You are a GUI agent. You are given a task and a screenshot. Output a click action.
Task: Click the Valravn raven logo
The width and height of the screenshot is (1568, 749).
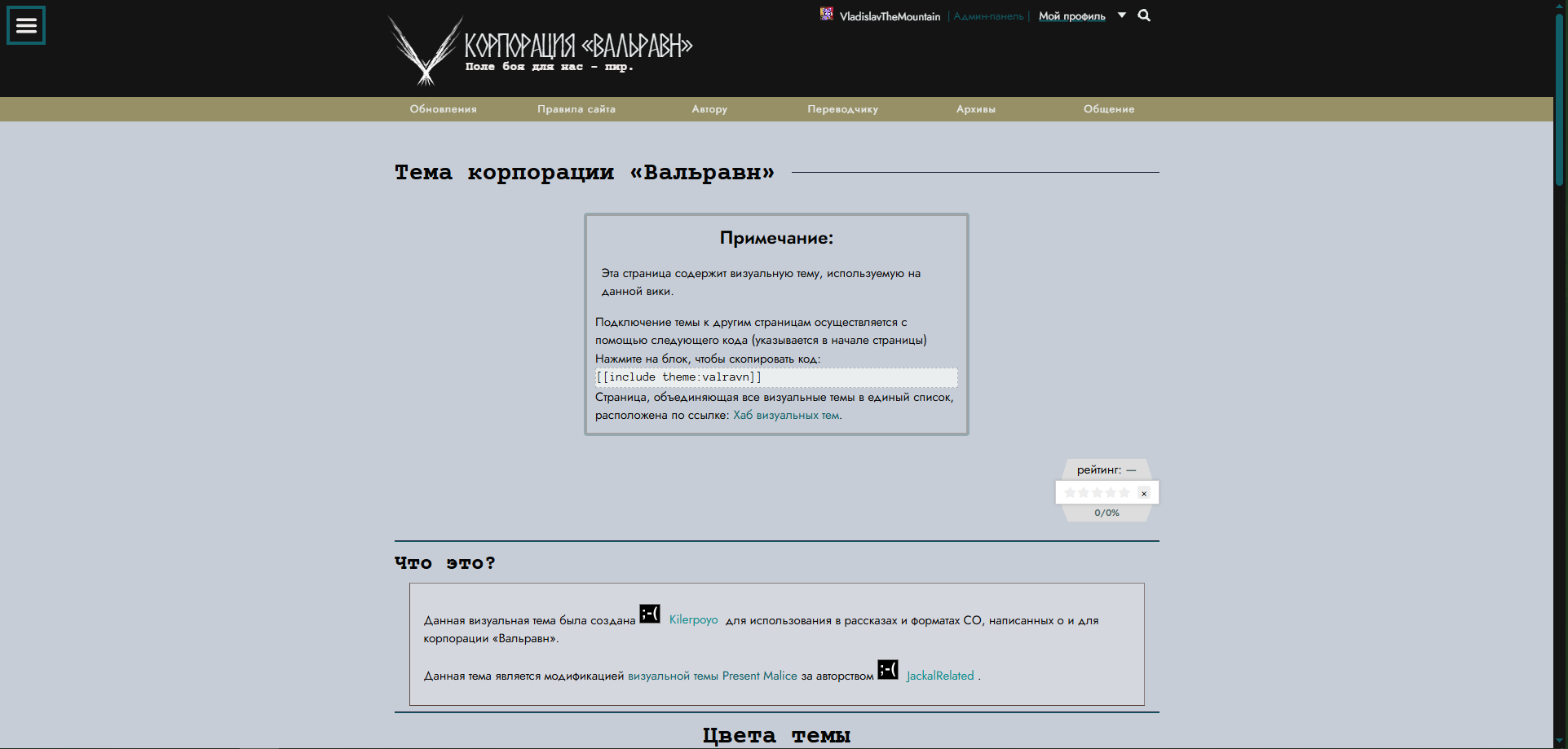425,51
